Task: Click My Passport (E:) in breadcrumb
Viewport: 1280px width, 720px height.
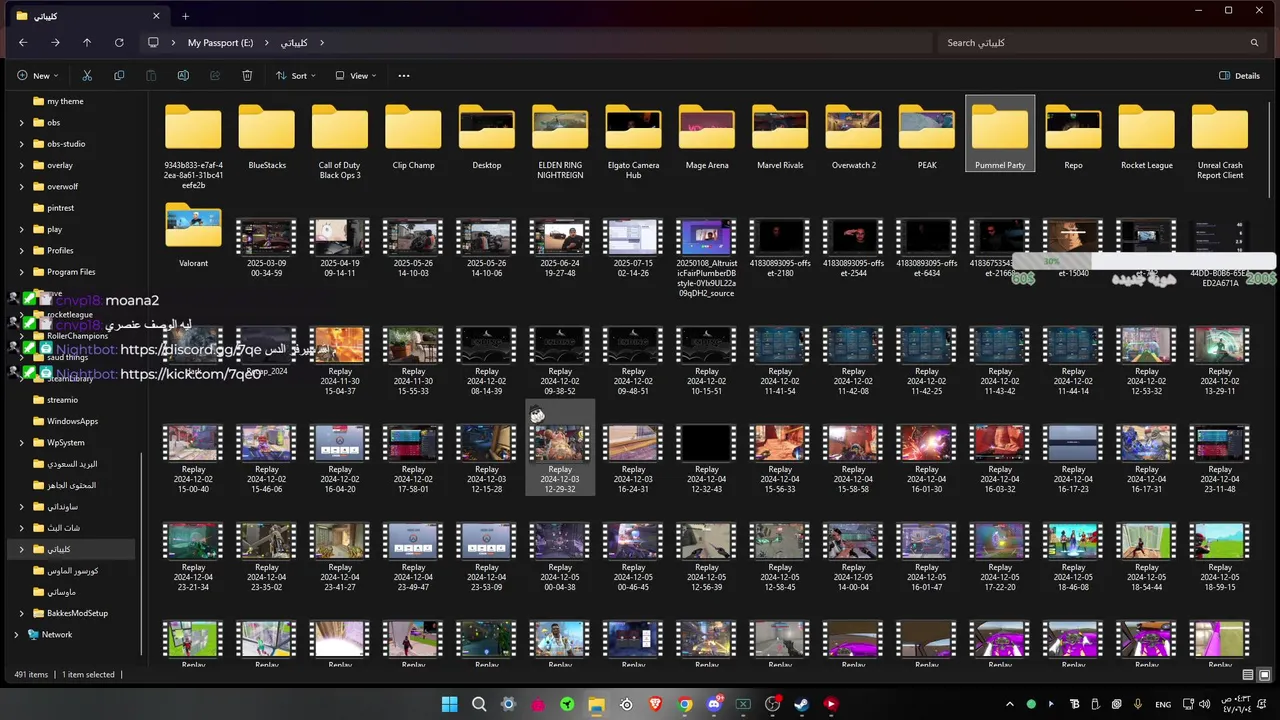Action: pyautogui.click(x=220, y=43)
